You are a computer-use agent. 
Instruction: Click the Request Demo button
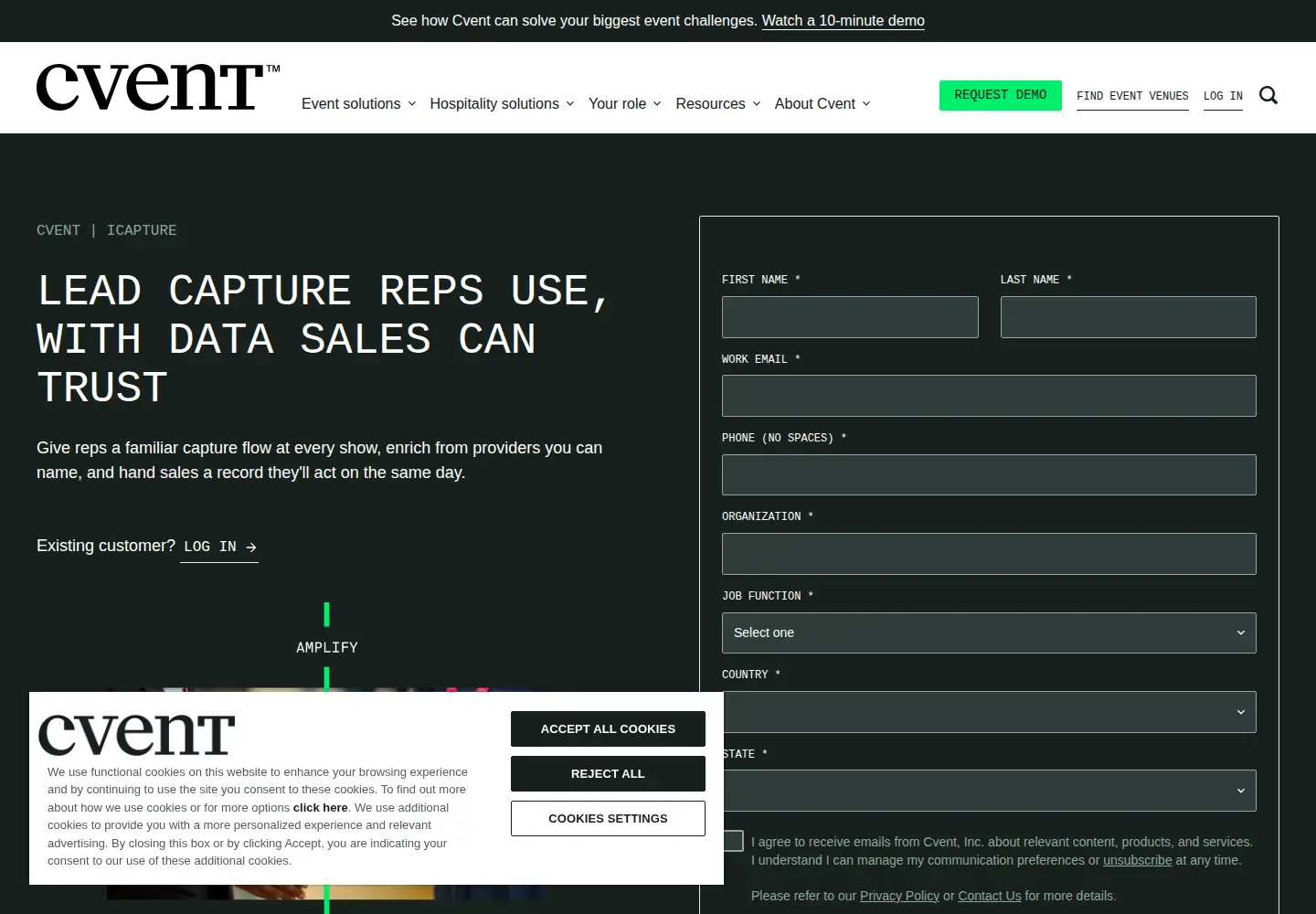[x=1001, y=95]
